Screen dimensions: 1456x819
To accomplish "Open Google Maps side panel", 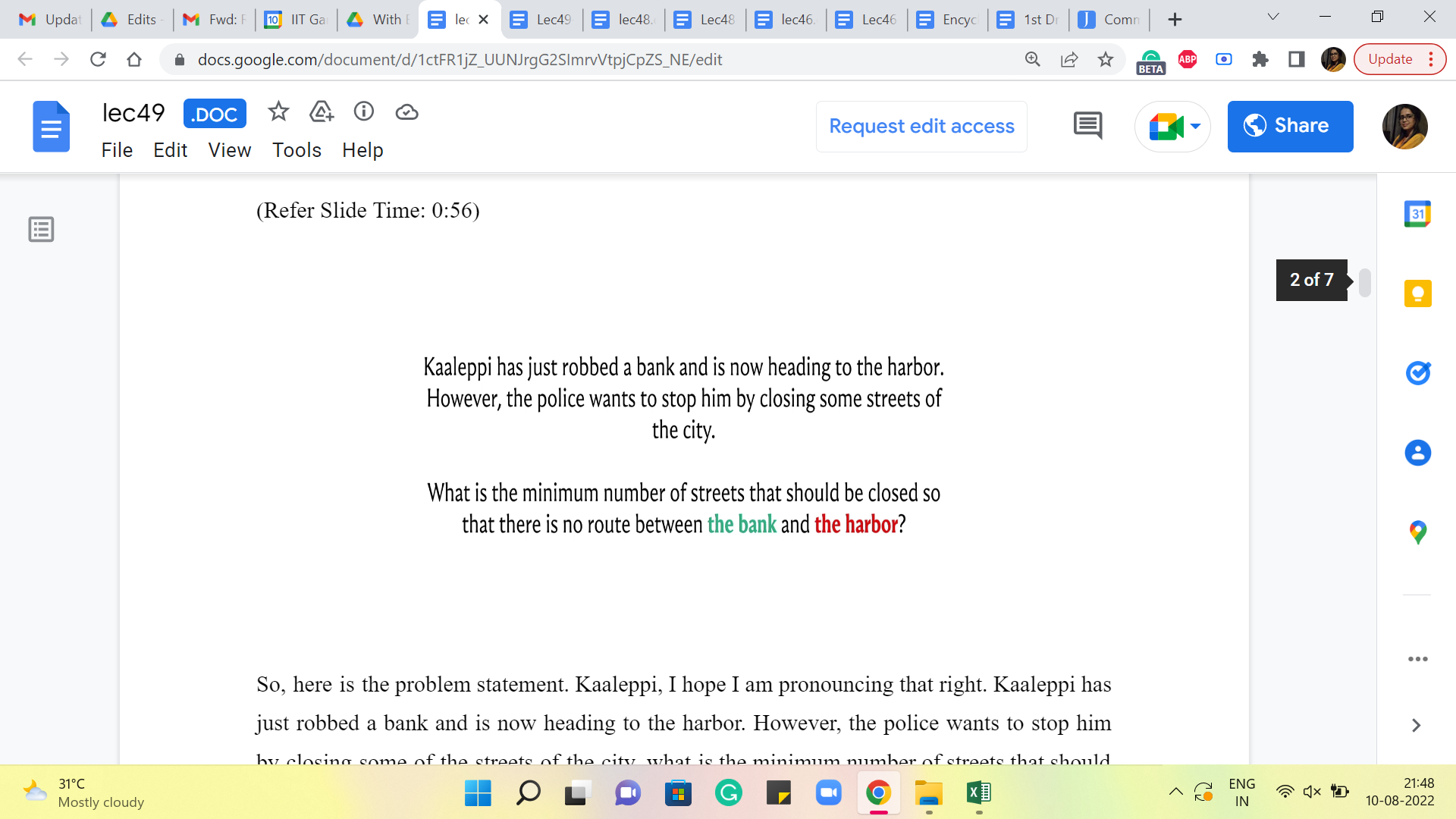I will pyautogui.click(x=1417, y=532).
